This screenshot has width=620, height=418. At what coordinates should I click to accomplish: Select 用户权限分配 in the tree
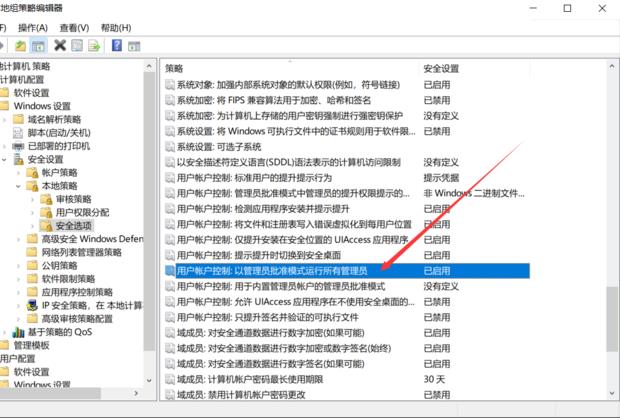(83, 212)
